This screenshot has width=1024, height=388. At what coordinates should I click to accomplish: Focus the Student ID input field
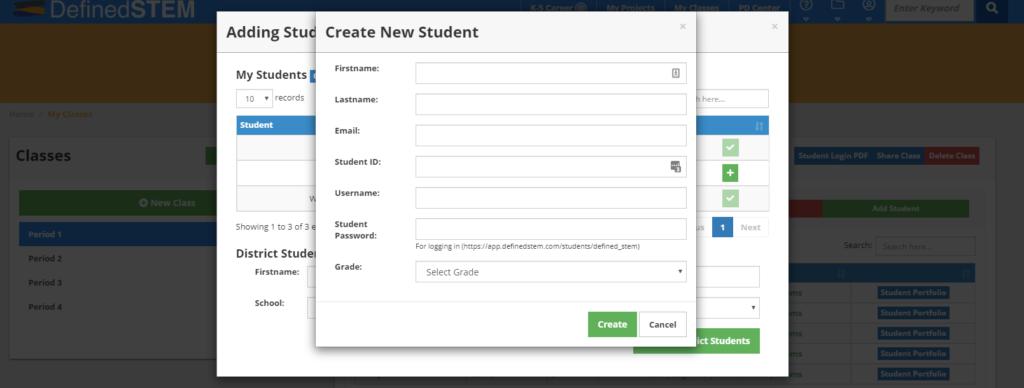pyautogui.click(x=551, y=167)
